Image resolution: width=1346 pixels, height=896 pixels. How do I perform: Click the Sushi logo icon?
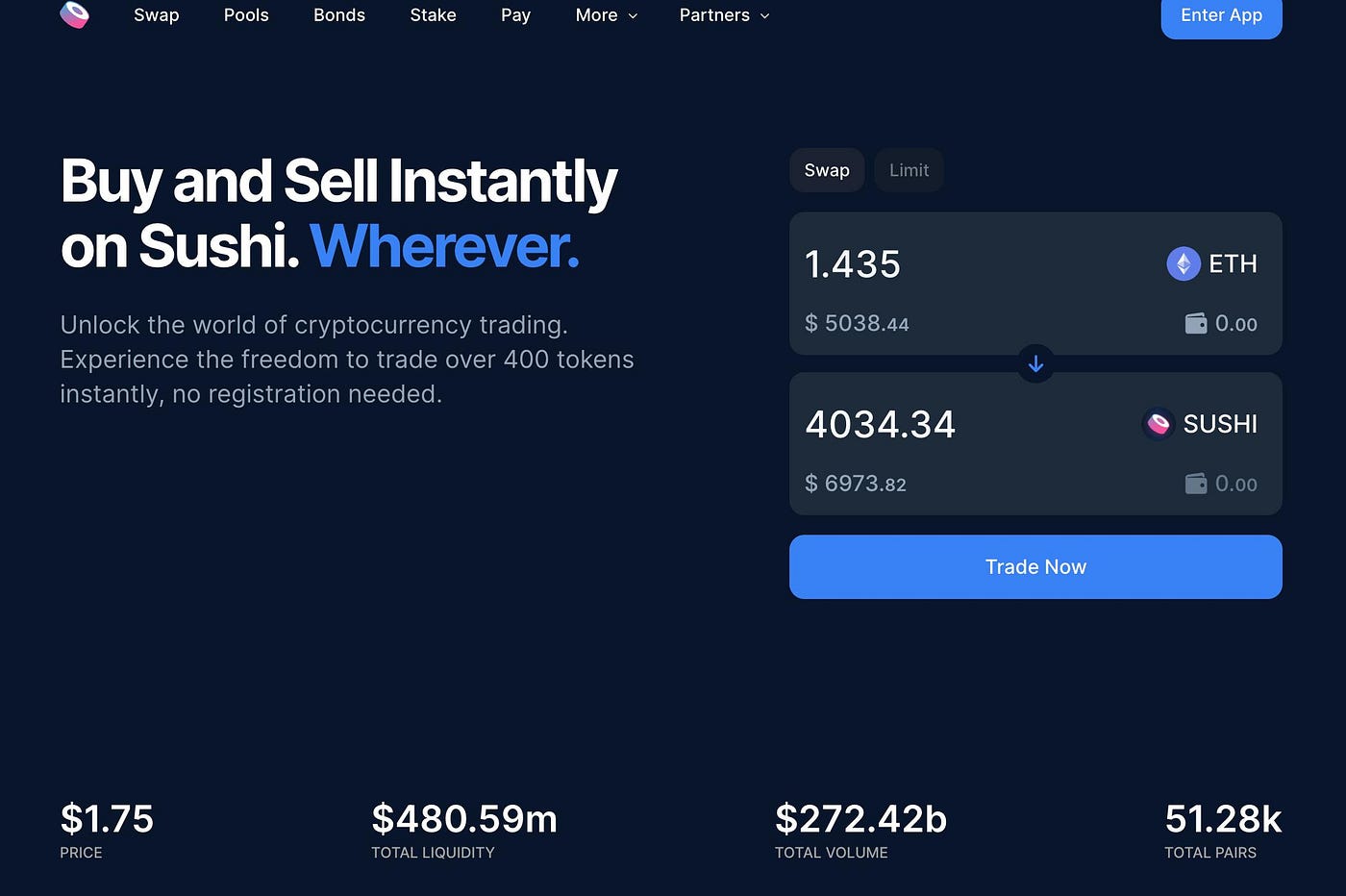75,15
